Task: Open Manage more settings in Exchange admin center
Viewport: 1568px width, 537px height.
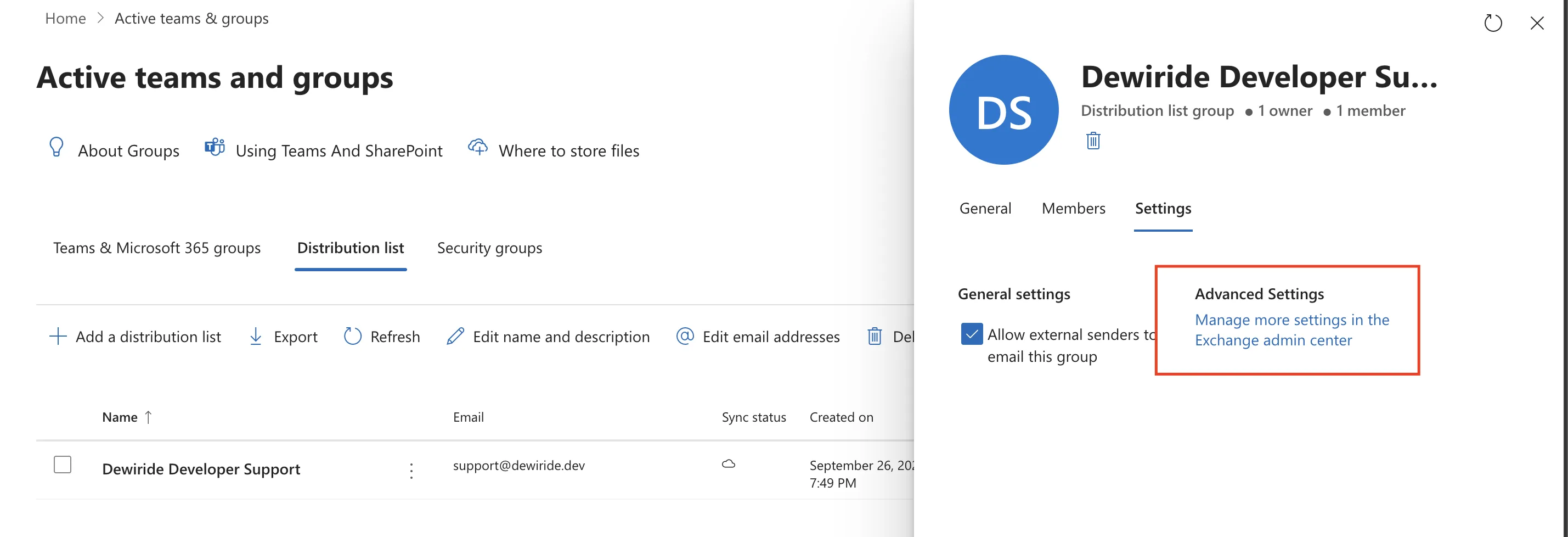Action: click(x=1291, y=329)
